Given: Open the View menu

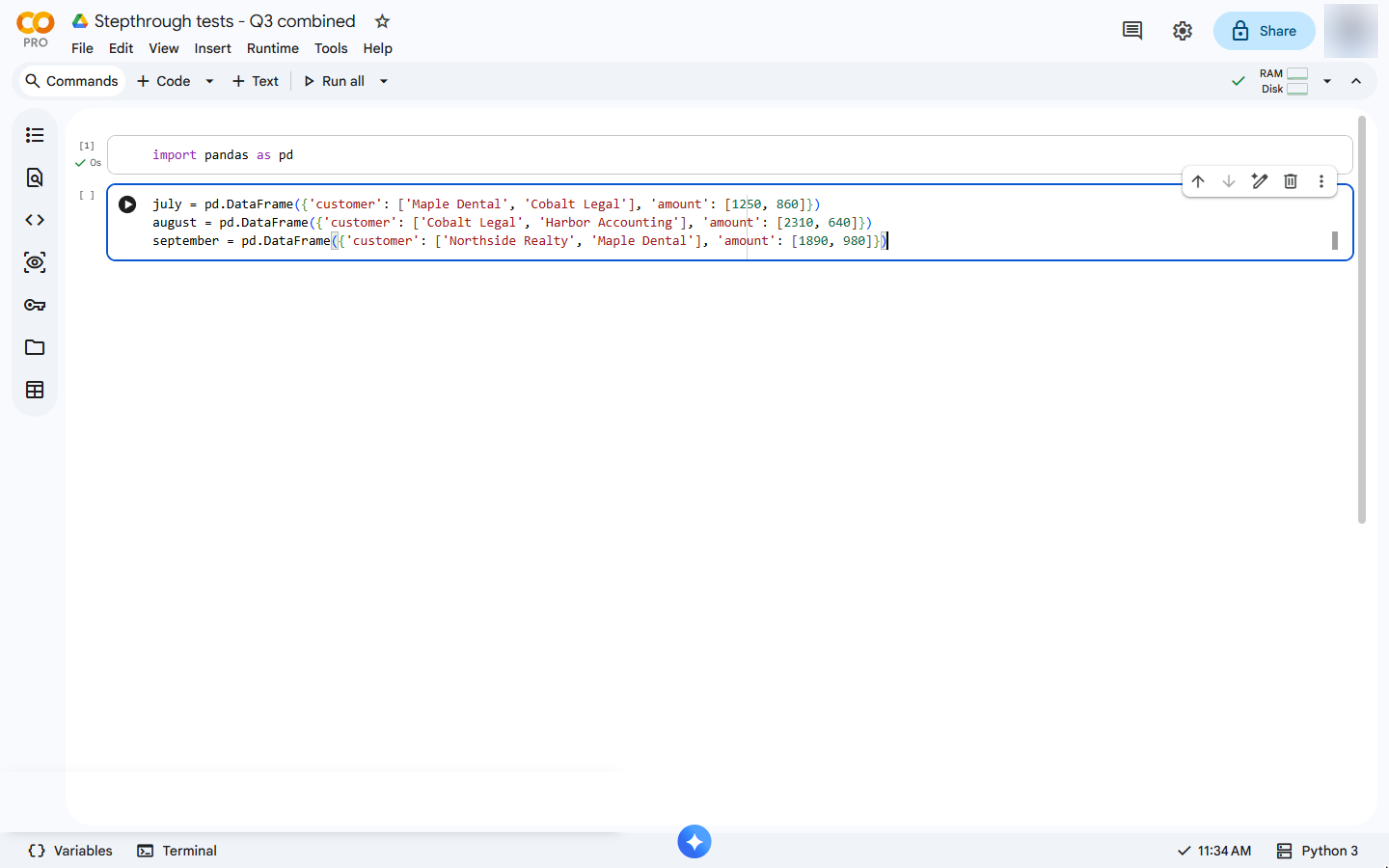Looking at the screenshot, I should [164, 48].
